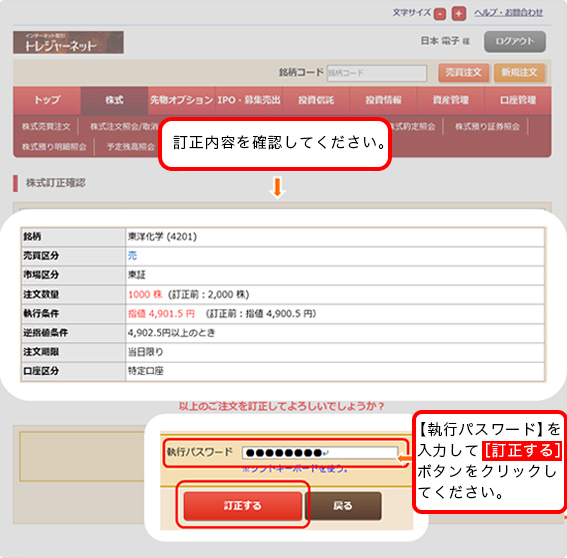The height and width of the screenshot is (558, 567).
Task: Confirm with the 訂正する button
Action: (243, 506)
